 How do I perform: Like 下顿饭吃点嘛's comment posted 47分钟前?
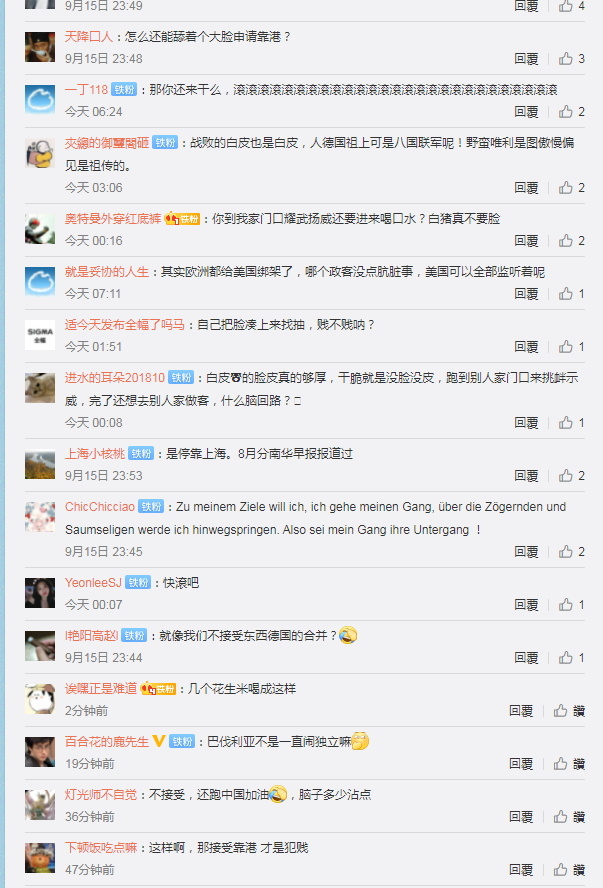[561, 870]
